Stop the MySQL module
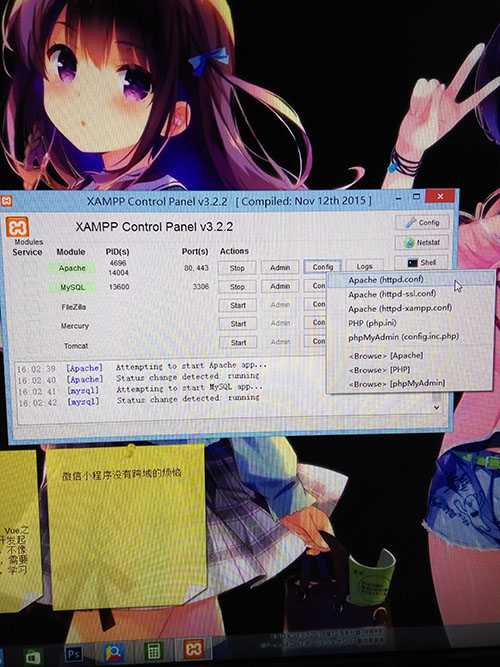 [237, 287]
